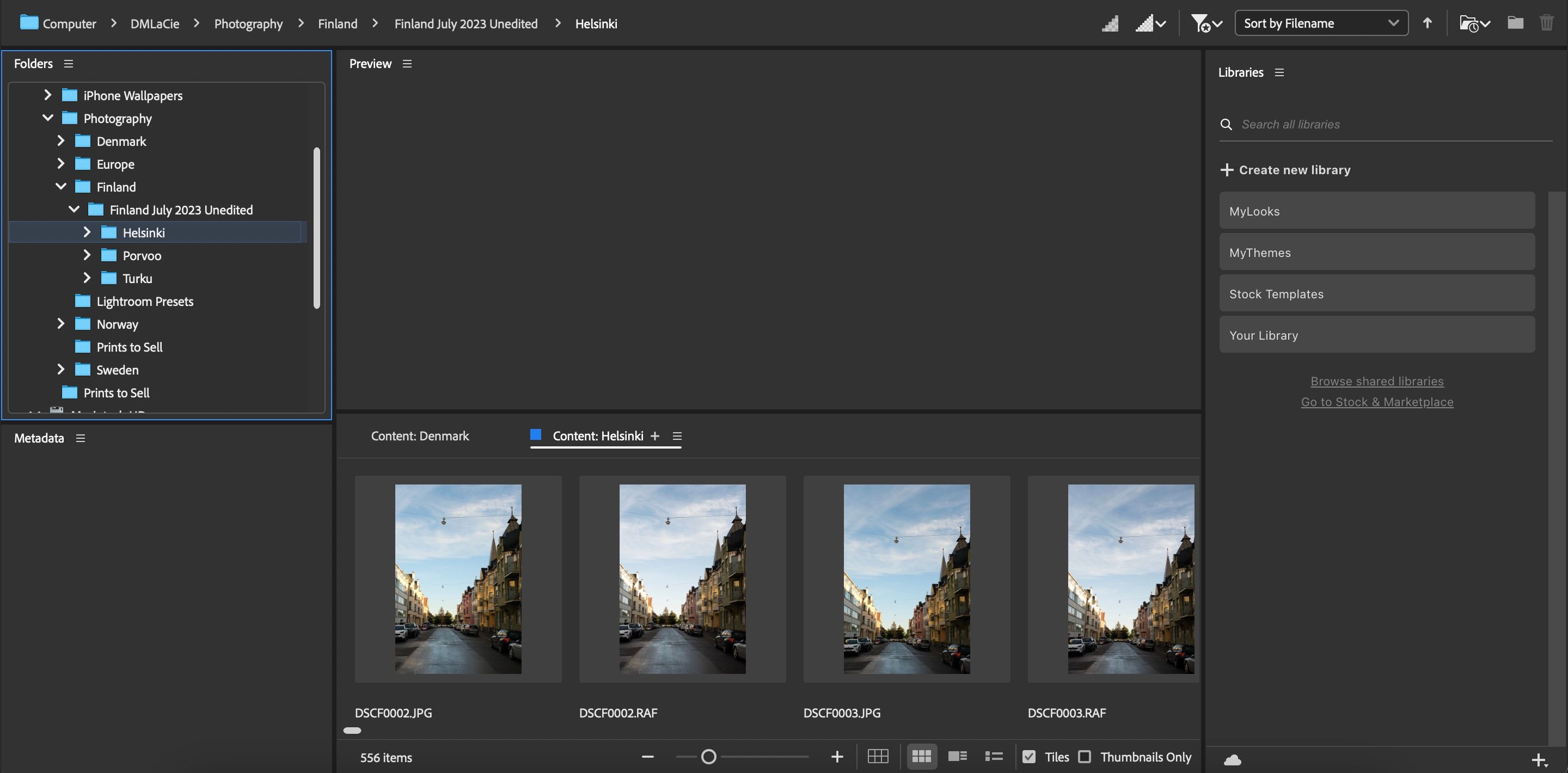Screen dimensions: 1568x773
Task: Collapse the Finland folder in the tree
Action: point(60,186)
